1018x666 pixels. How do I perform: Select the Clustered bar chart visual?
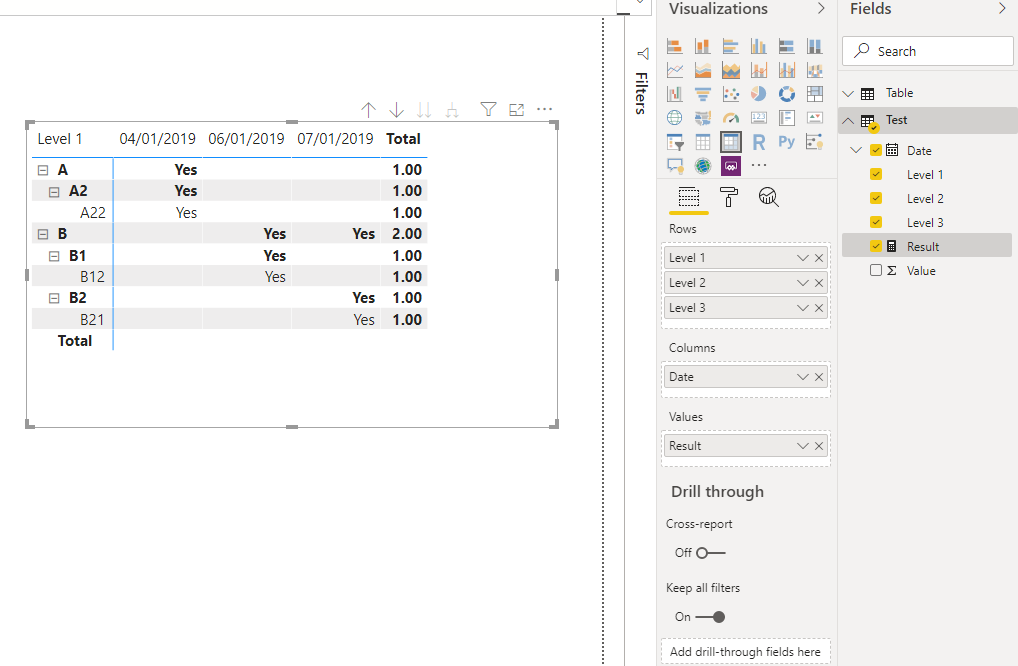[x=730, y=46]
